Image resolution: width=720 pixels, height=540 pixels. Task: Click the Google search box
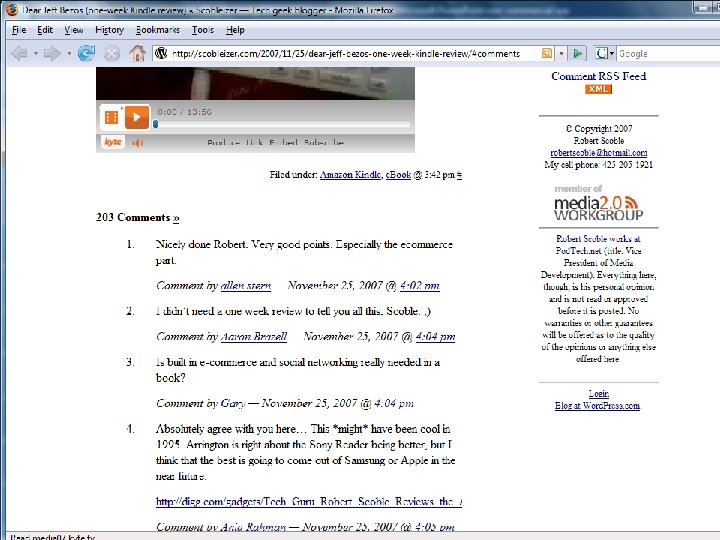coord(668,53)
